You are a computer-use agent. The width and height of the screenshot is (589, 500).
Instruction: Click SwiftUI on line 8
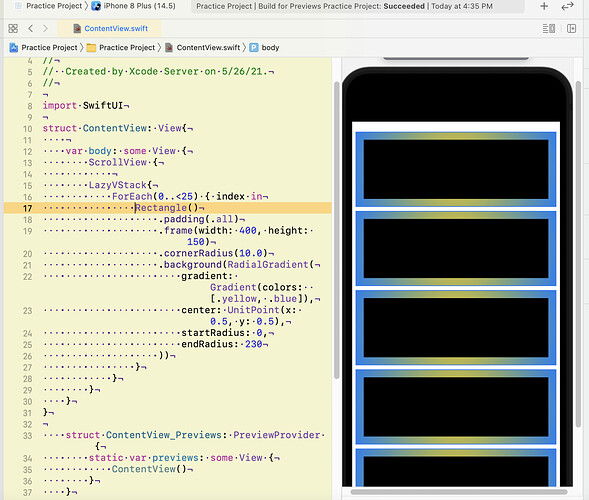point(103,106)
